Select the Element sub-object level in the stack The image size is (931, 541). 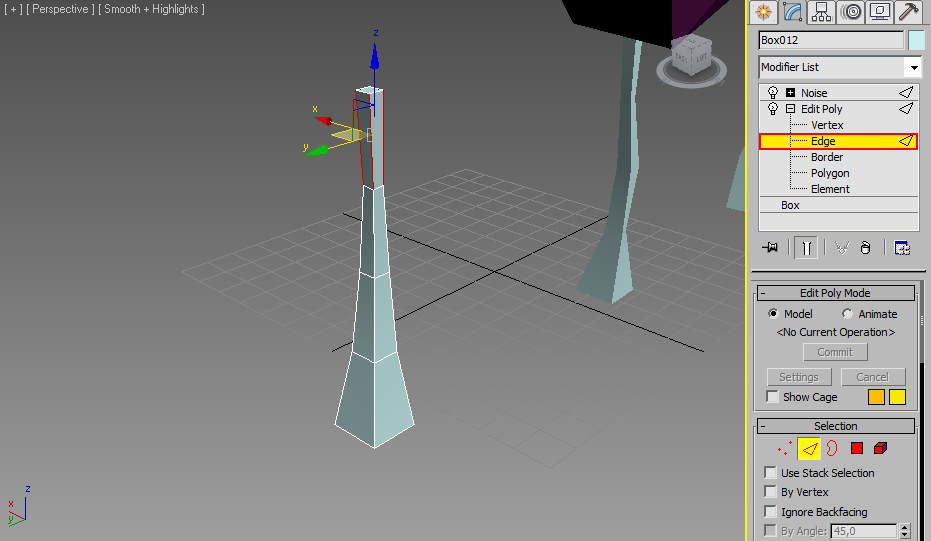pos(830,189)
